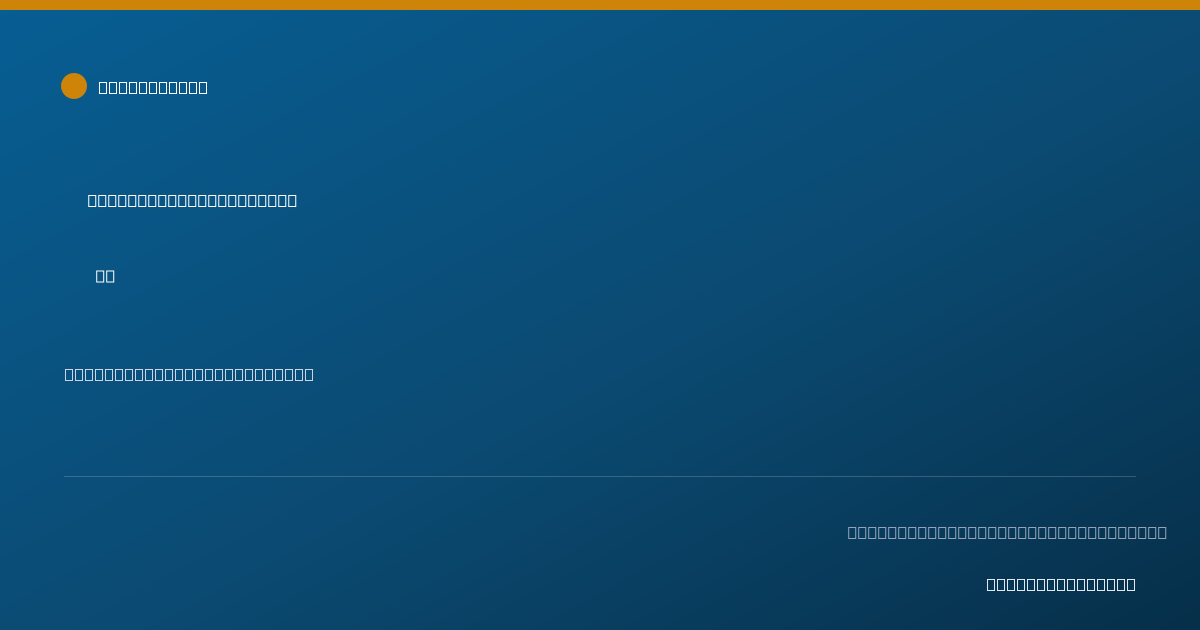
Task: Click the last glyph of the gray footer line
Action: click(x=1162, y=532)
